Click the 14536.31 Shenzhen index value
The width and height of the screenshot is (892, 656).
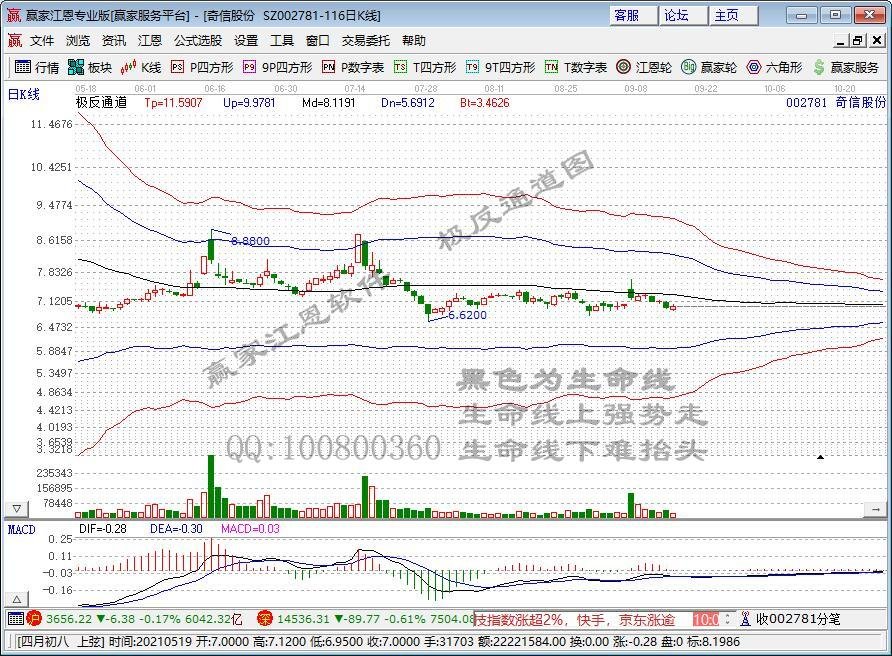click(x=303, y=618)
